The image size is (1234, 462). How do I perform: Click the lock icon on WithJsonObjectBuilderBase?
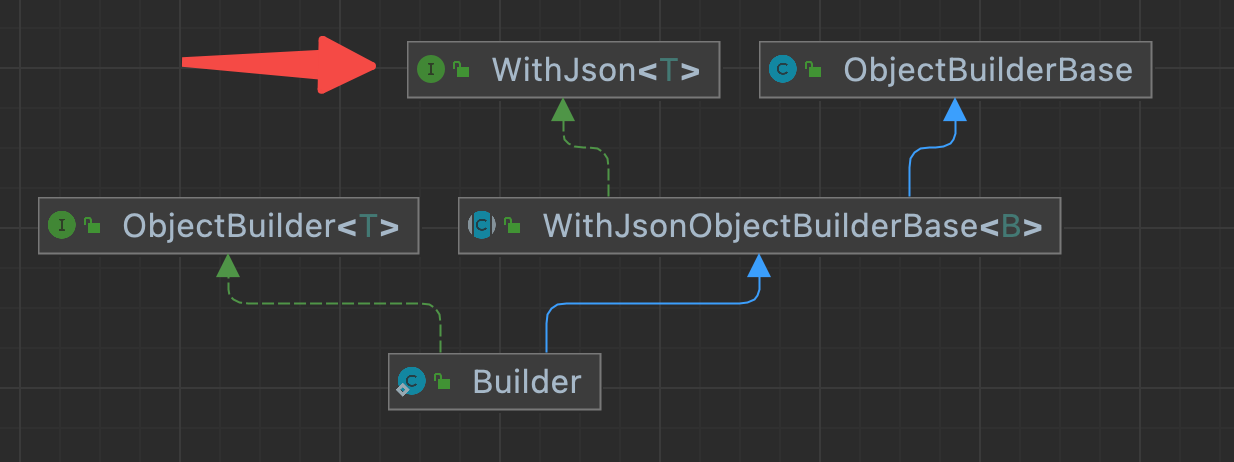(x=512, y=225)
